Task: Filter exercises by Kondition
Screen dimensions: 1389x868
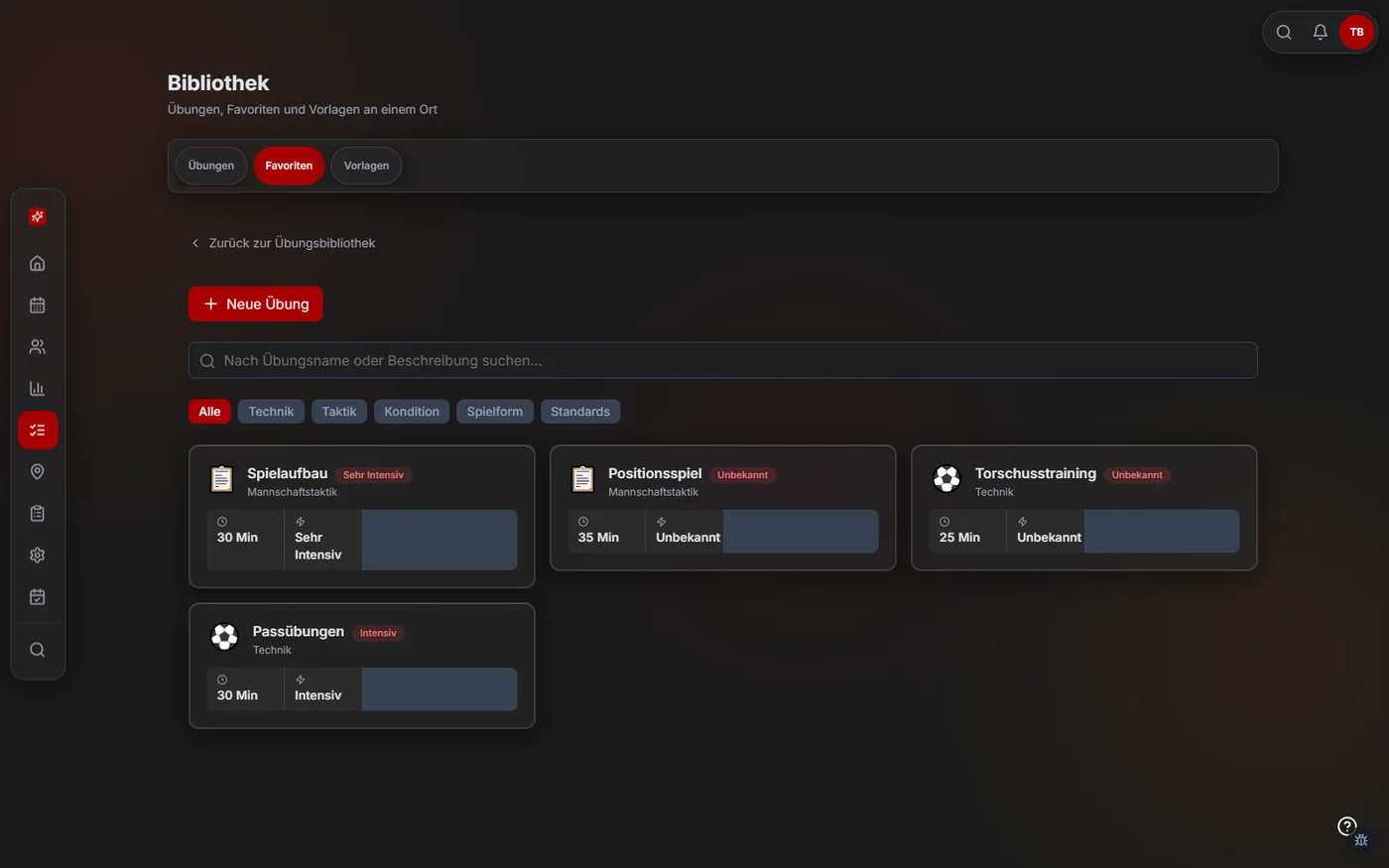Action: pyautogui.click(x=412, y=412)
